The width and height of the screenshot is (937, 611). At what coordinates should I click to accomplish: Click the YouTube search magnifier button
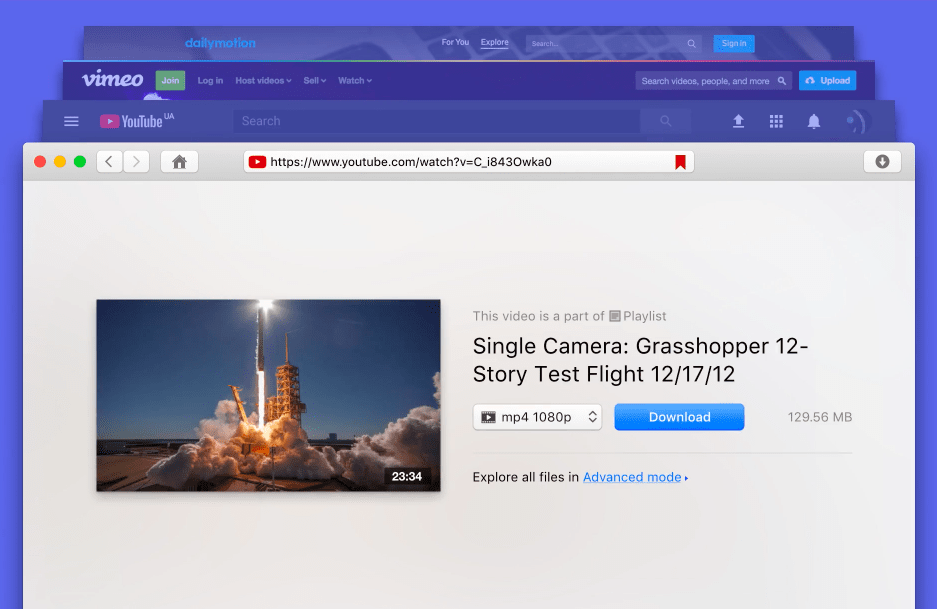pos(666,121)
